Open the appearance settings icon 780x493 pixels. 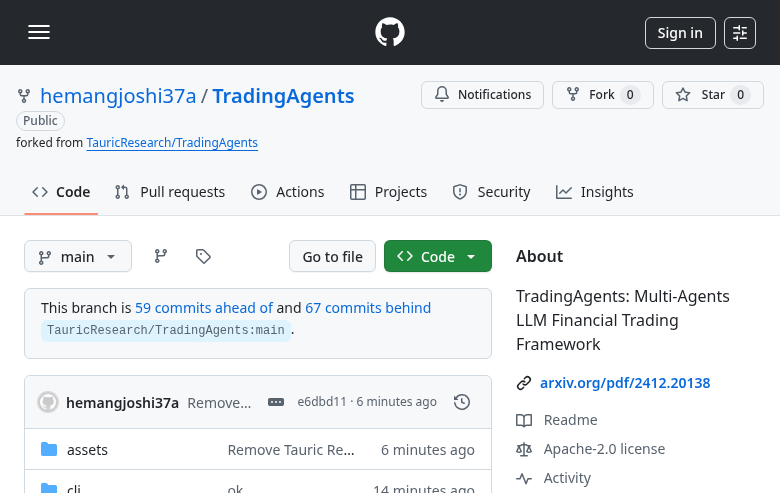coord(740,33)
